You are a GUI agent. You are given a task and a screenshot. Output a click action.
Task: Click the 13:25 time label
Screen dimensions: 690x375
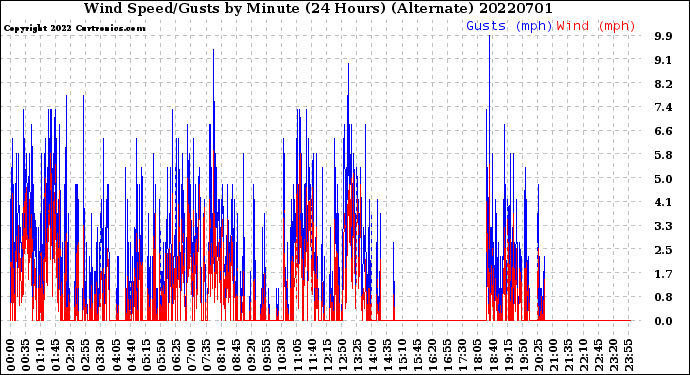(x=357, y=355)
